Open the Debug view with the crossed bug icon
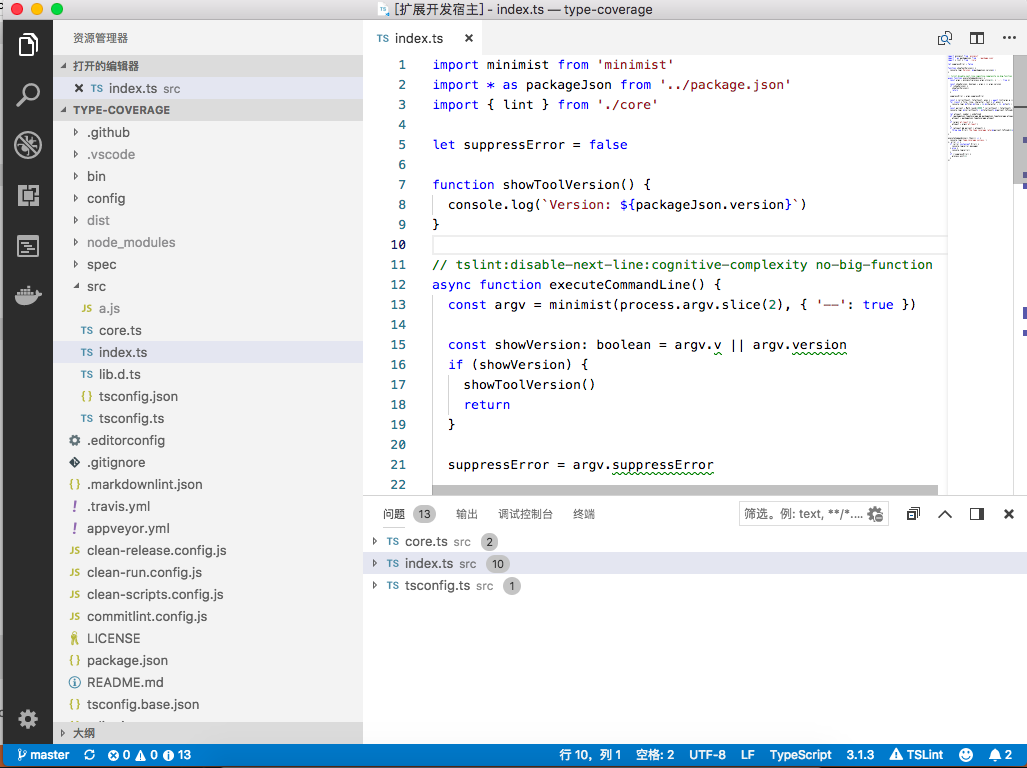 [27, 145]
